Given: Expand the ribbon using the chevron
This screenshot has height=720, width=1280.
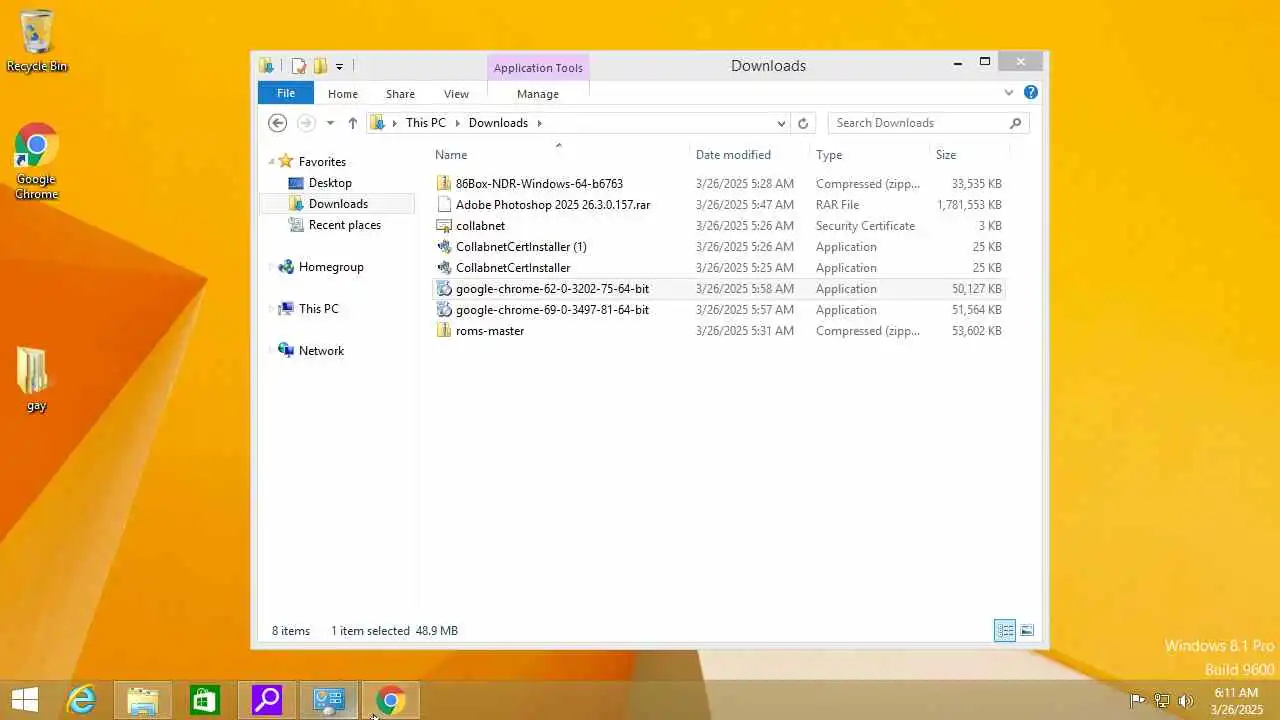Looking at the screenshot, I should coord(1008,93).
